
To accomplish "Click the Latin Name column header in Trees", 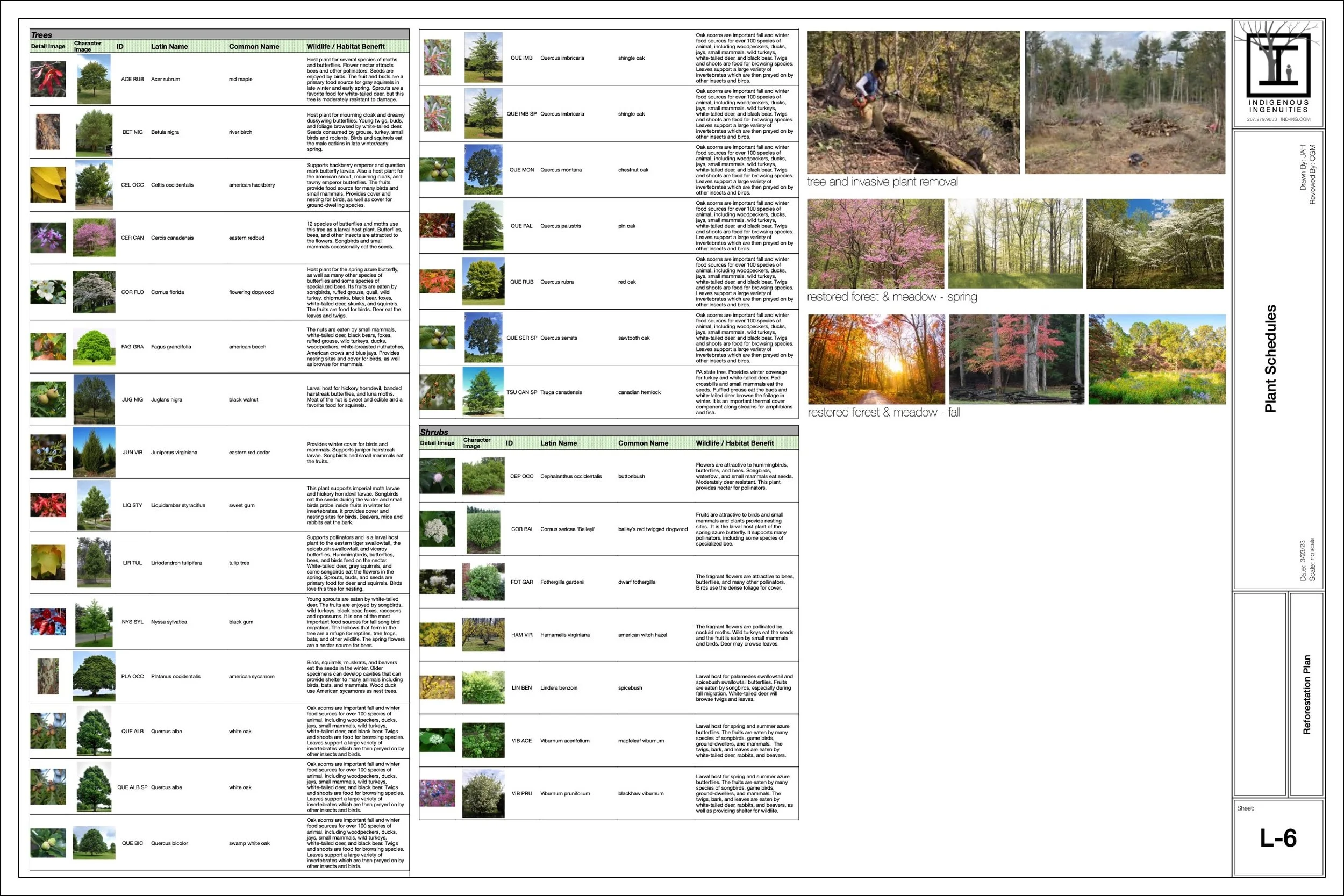I will 169,46.
